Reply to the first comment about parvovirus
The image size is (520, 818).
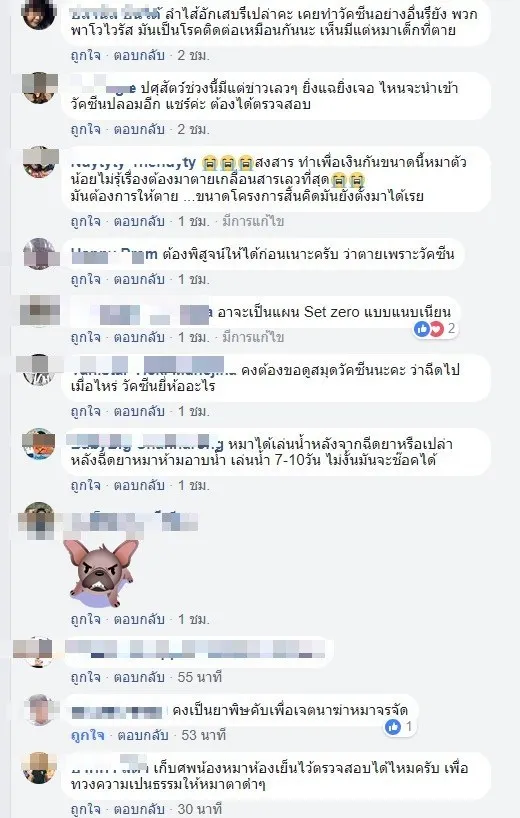click(x=139, y=55)
